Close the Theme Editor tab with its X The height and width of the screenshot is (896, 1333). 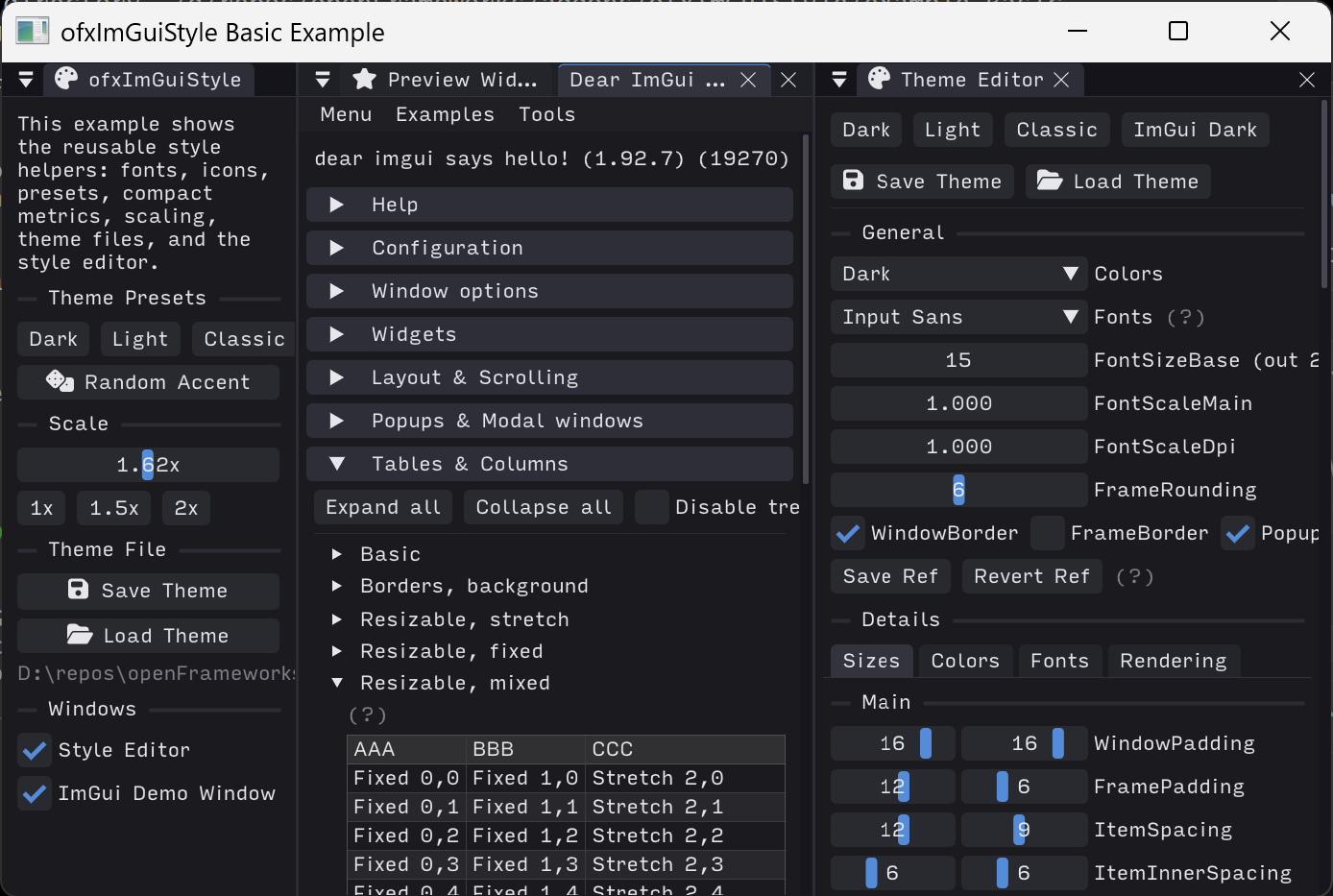pos(1061,80)
